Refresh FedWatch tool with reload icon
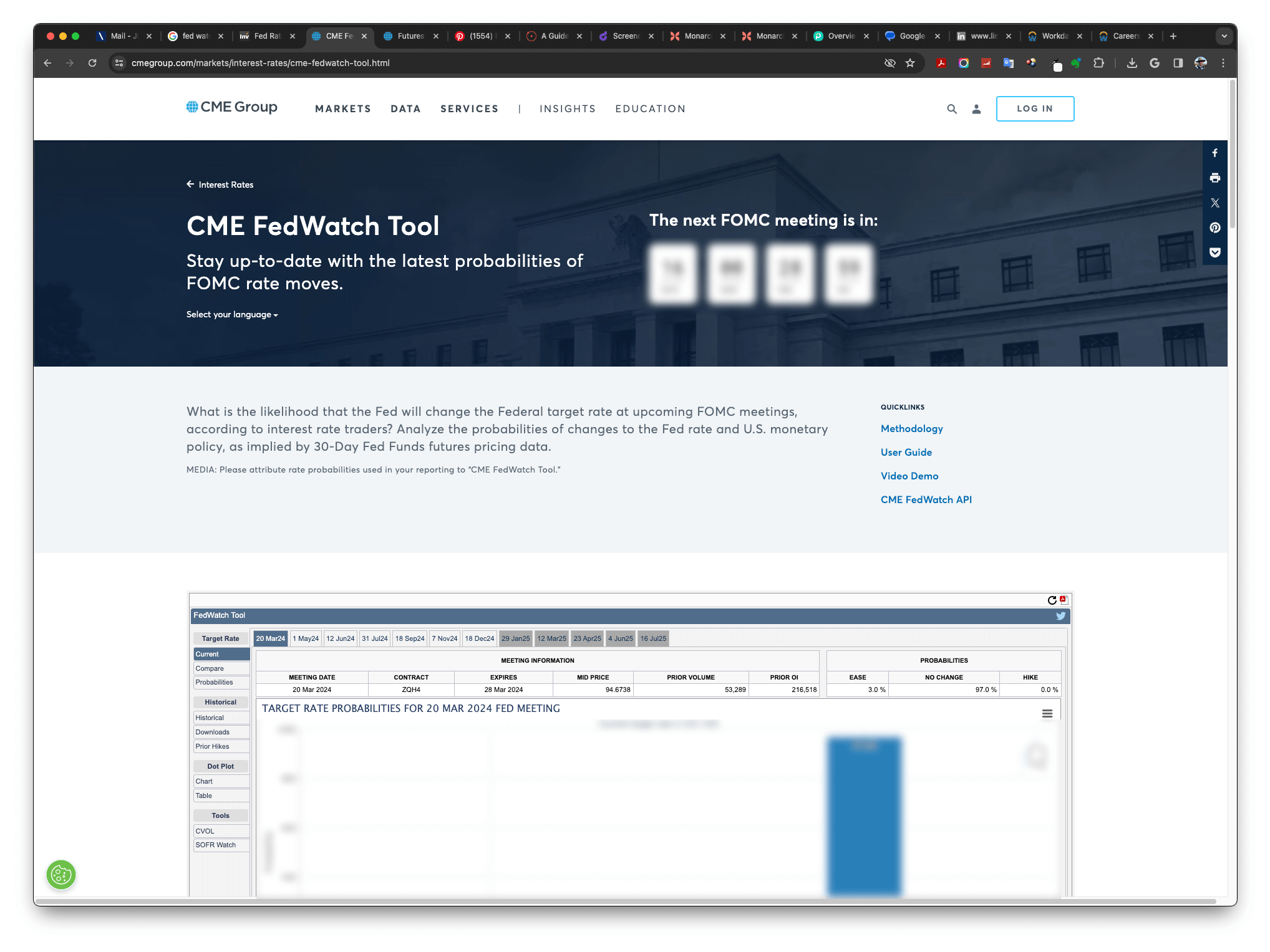This screenshot has width=1270, height=952. 1052,600
